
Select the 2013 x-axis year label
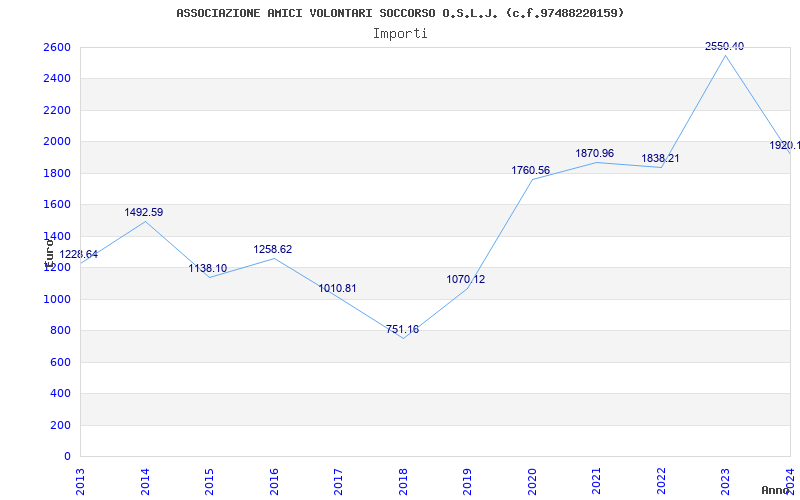[x=81, y=481]
